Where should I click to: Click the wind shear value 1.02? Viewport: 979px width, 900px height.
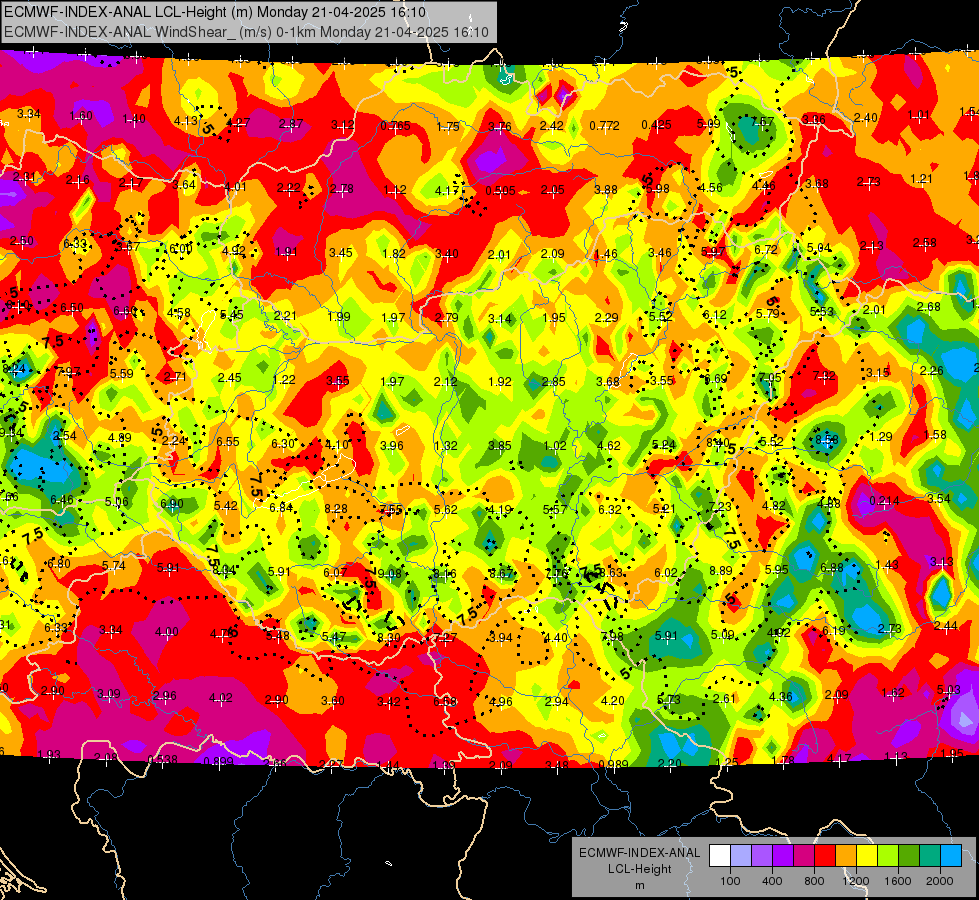tap(555, 446)
